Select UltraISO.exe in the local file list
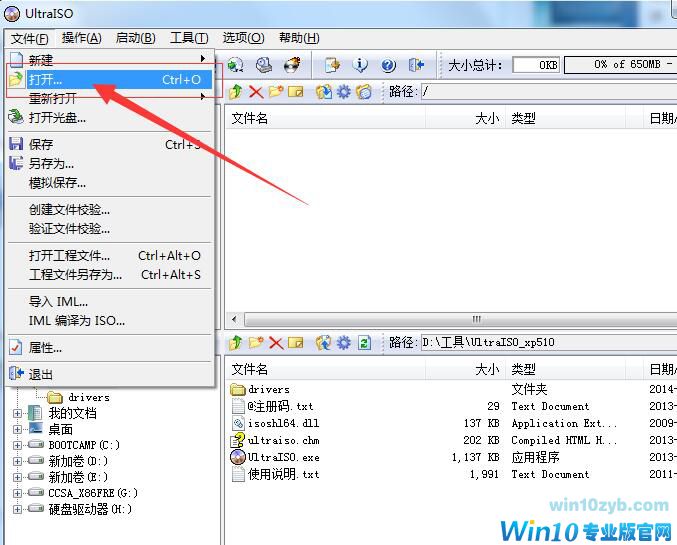The image size is (677, 545). pos(282,457)
